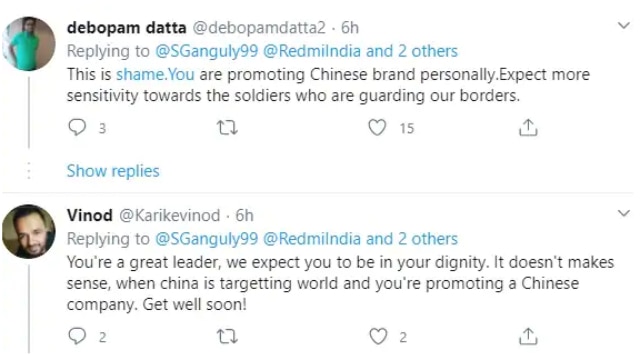Share Vinod's tweet via share icon
Image resolution: width=640 pixels, height=360 pixels.
pos(528,336)
